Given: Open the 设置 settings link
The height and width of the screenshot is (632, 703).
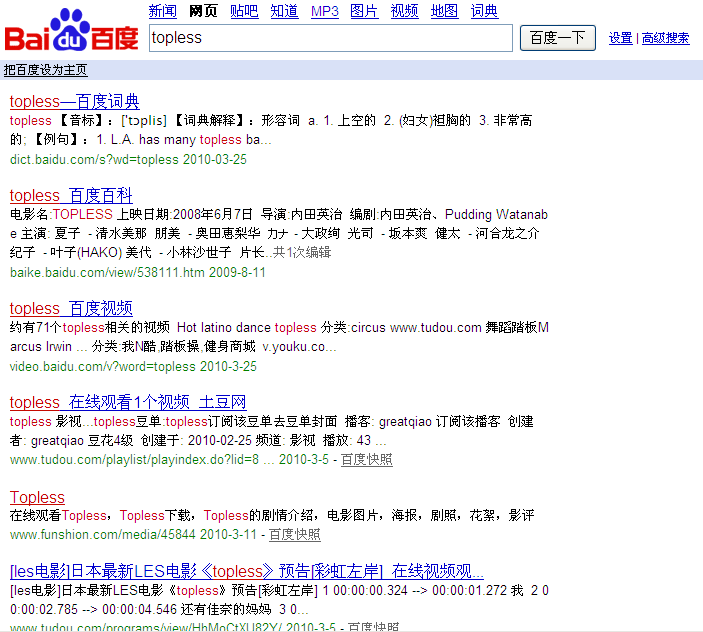Looking at the screenshot, I should [621, 38].
